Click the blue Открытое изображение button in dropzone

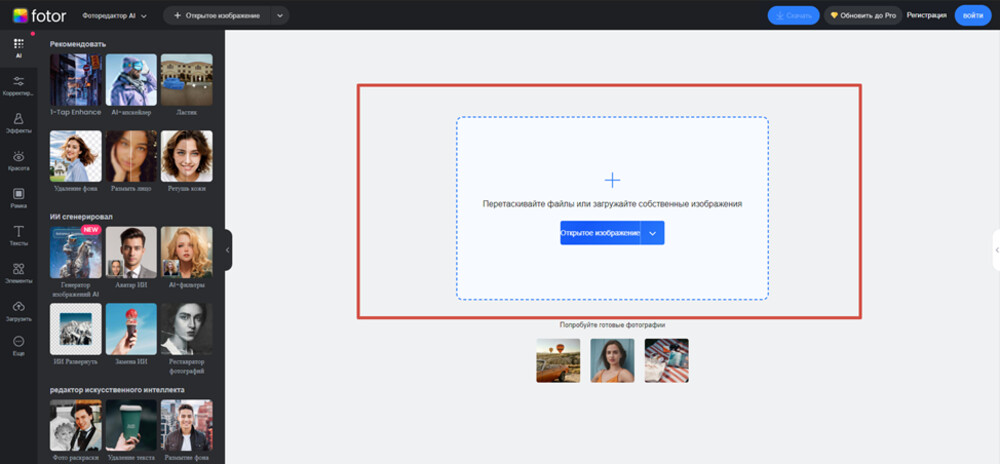(x=600, y=233)
